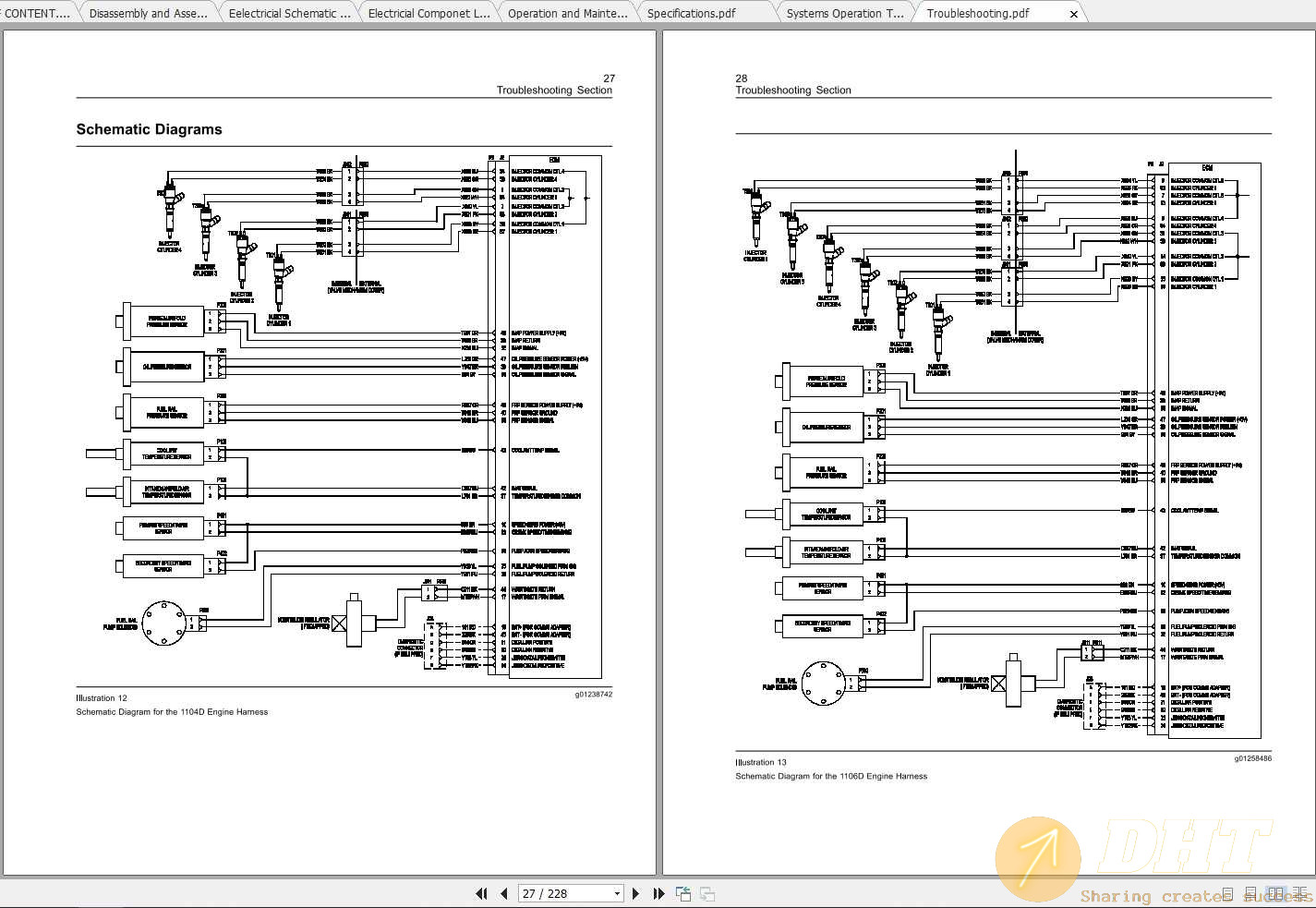Screen dimensions: 1316x908
Task: Close the Troubleshooting.pdf tab
Action: 1073,14
